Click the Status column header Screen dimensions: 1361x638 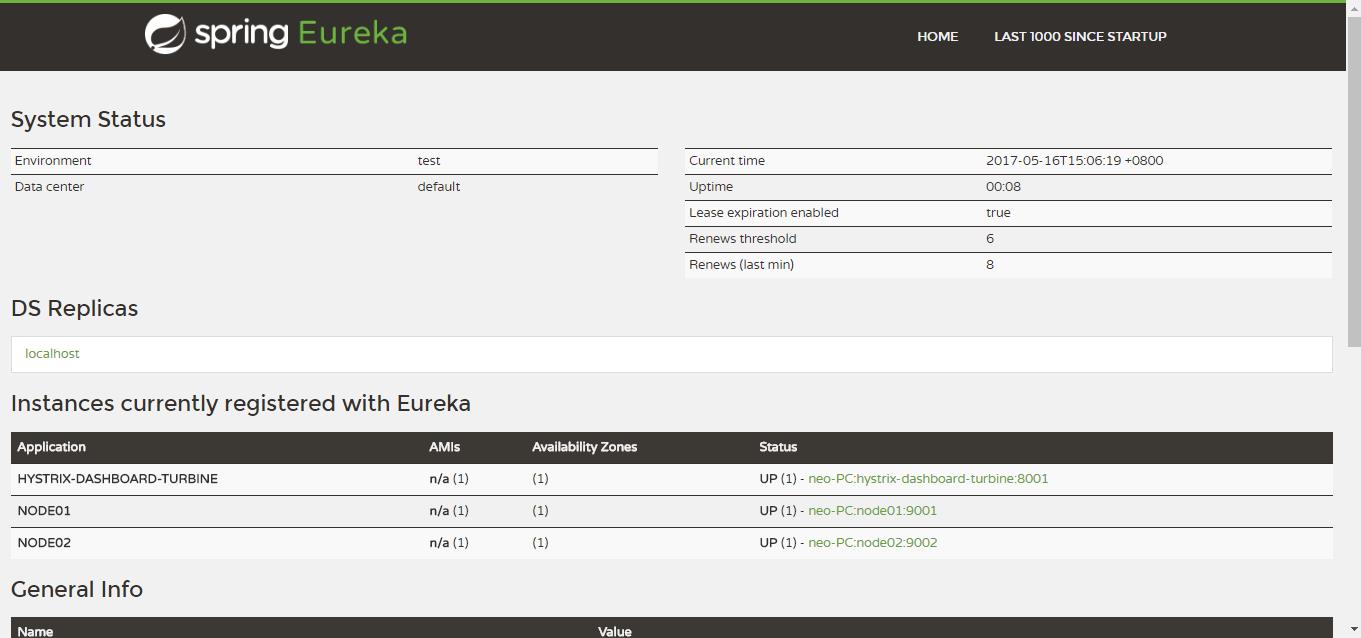pyautogui.click(x=778, y=447)
